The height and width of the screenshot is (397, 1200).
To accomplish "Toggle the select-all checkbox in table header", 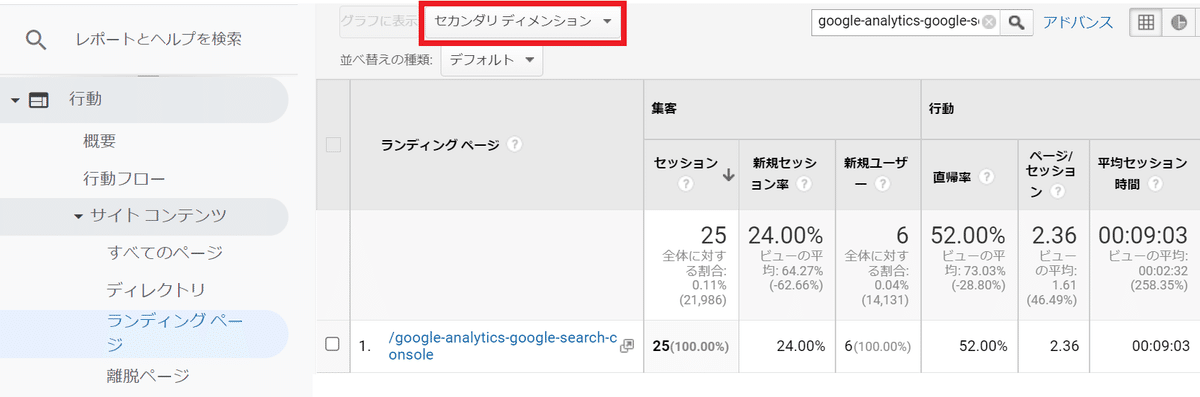I will (333, 145).
